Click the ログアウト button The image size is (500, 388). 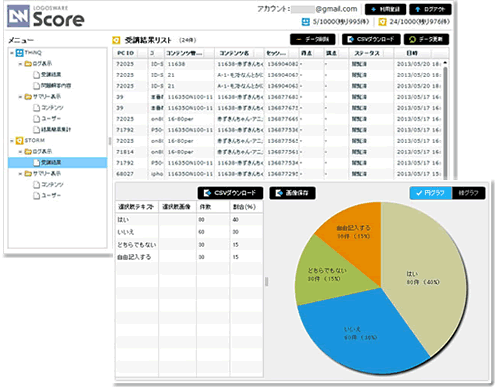(430, 9)
